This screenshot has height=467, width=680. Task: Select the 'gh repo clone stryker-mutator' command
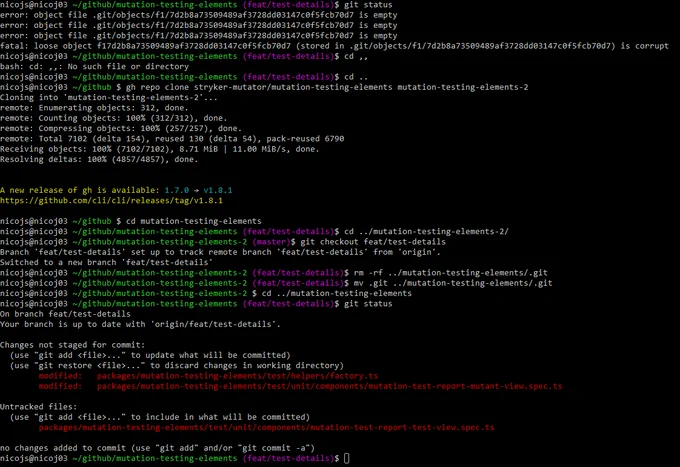(327, 87)
